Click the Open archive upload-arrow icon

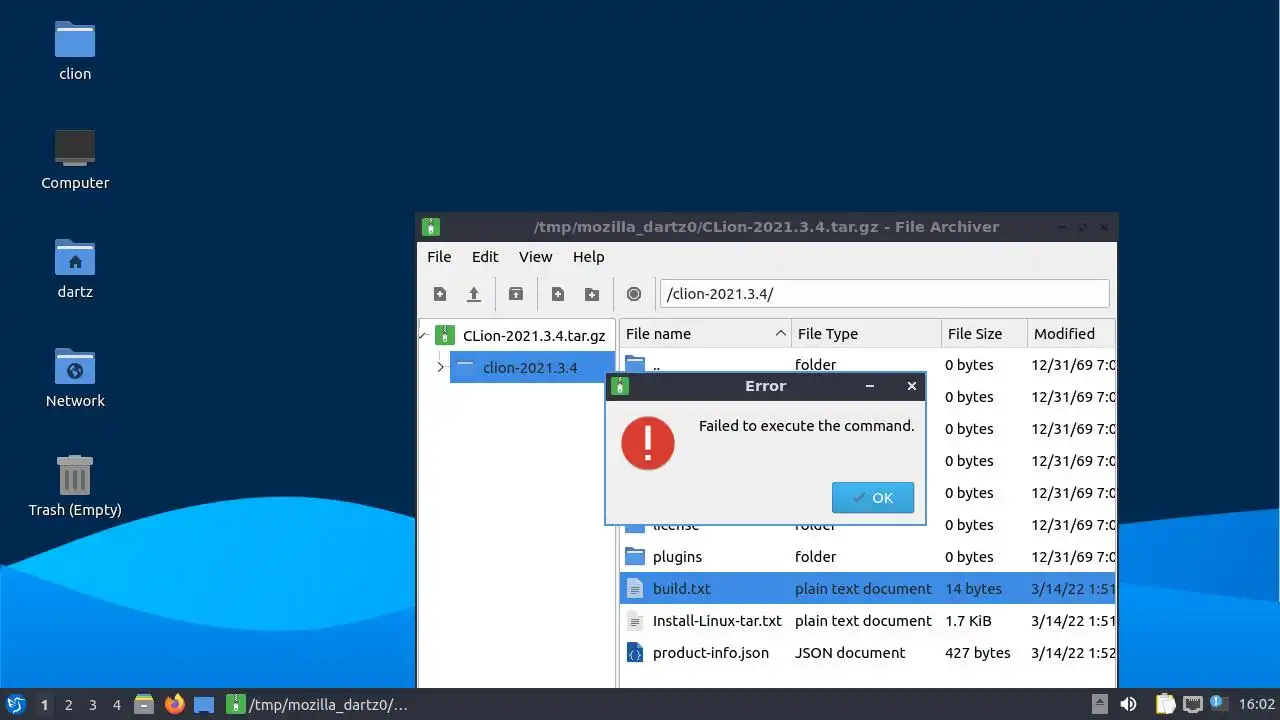tap(474, 294)
